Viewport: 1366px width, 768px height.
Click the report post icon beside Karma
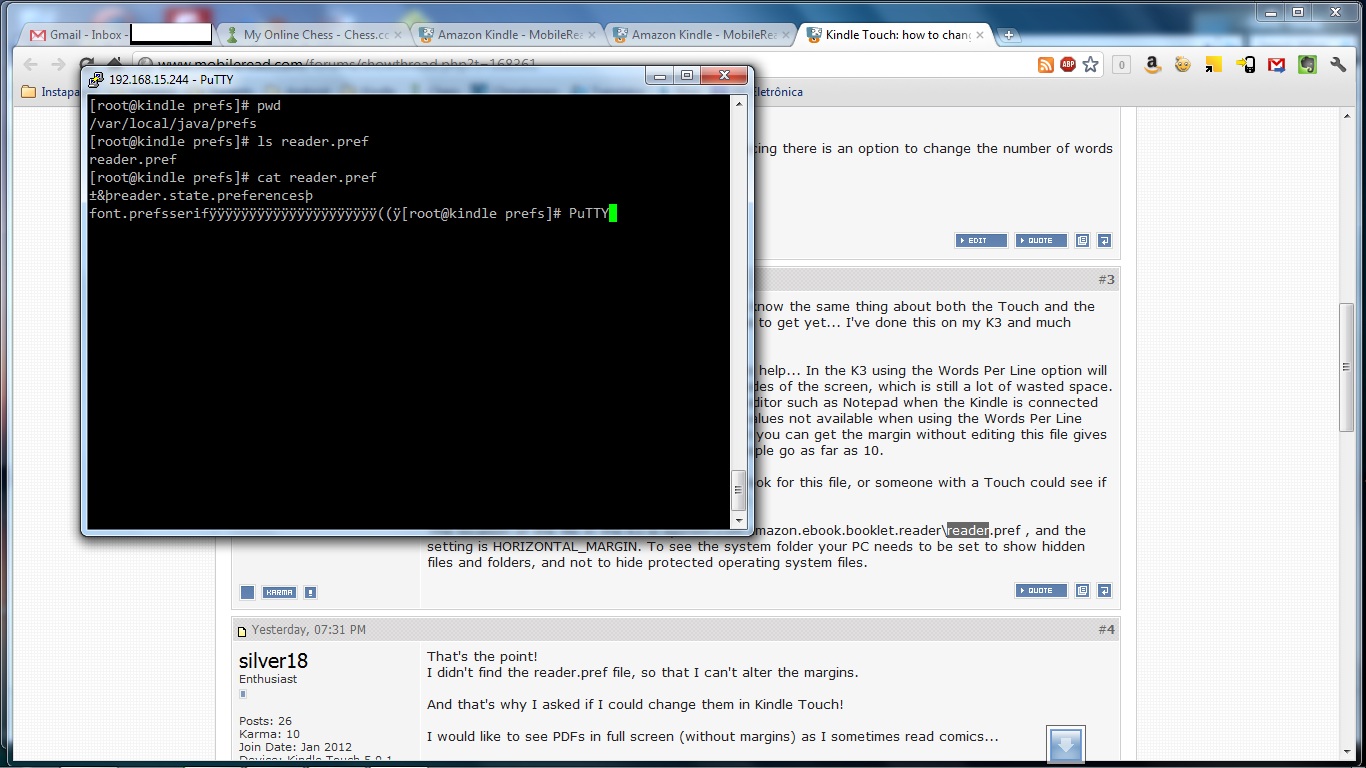310,592
